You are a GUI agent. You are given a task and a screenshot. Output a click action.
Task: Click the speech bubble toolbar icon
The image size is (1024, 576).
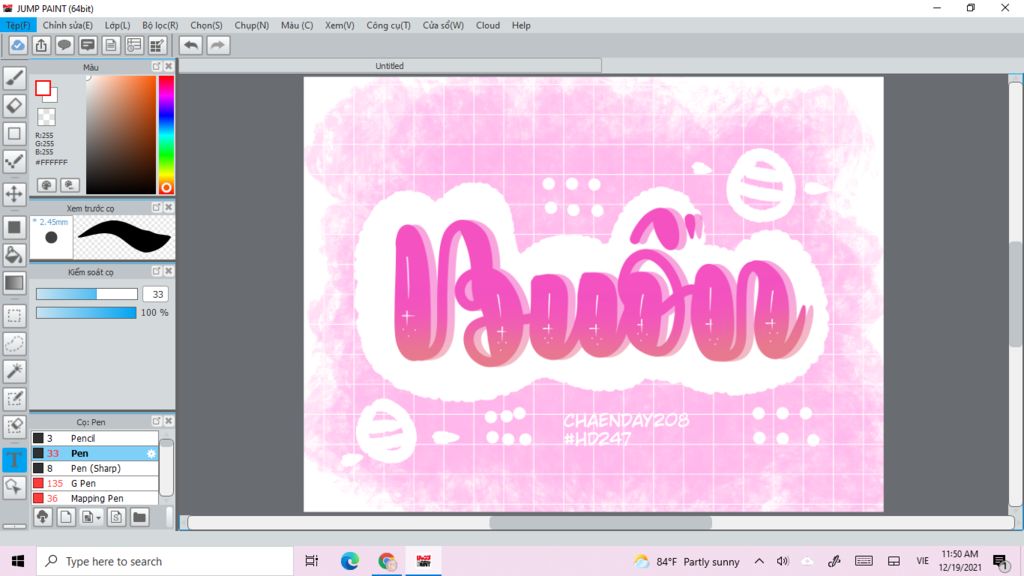(64, 45)
